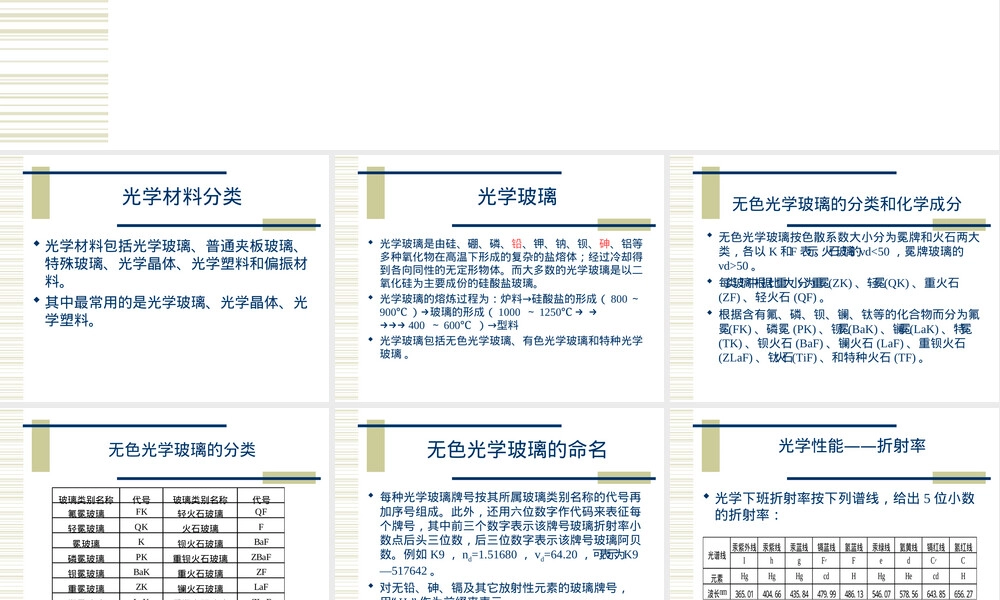Open the 光学玻璃 slide thumbnail

[x=499, y=278]
